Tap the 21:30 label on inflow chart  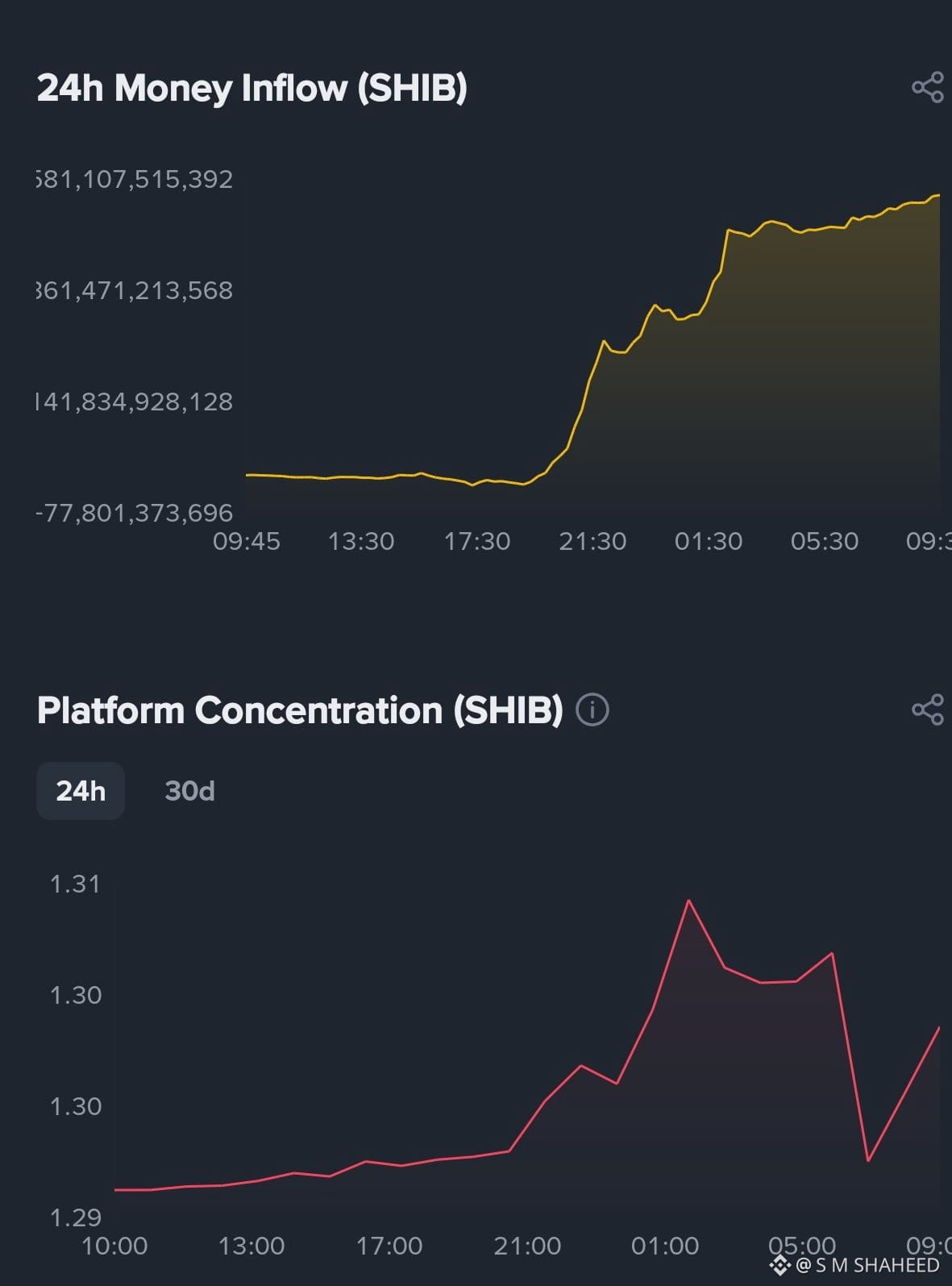point(592,541)
